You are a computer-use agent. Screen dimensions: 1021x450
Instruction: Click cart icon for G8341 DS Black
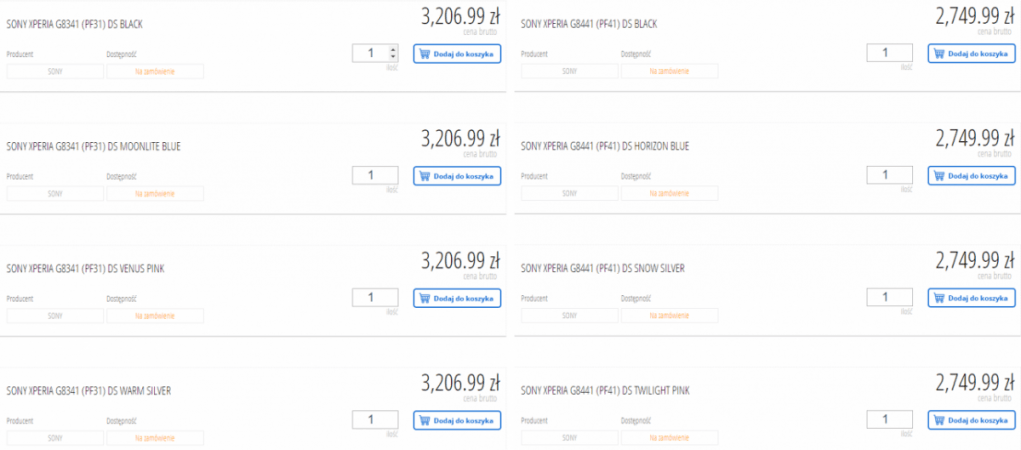424,54
